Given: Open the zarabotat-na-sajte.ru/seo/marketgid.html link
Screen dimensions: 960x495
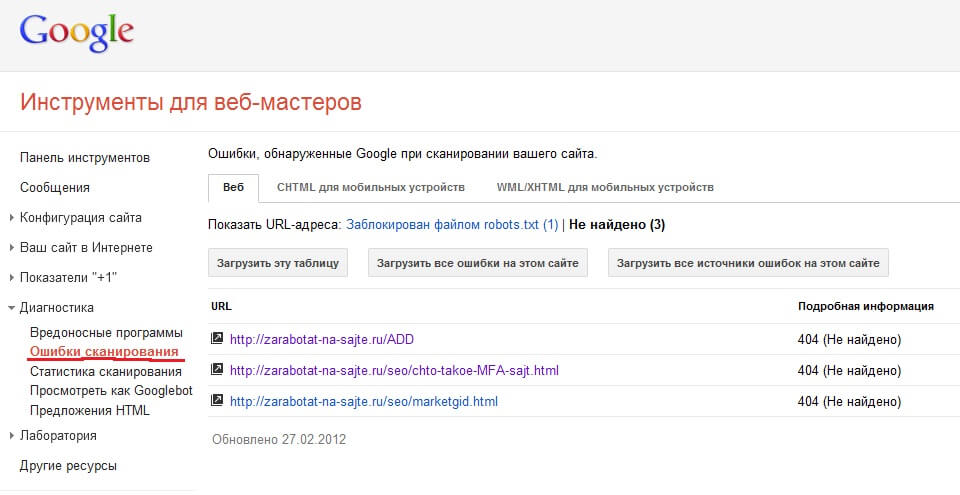Looking at the screenshot, I should 363,402.
